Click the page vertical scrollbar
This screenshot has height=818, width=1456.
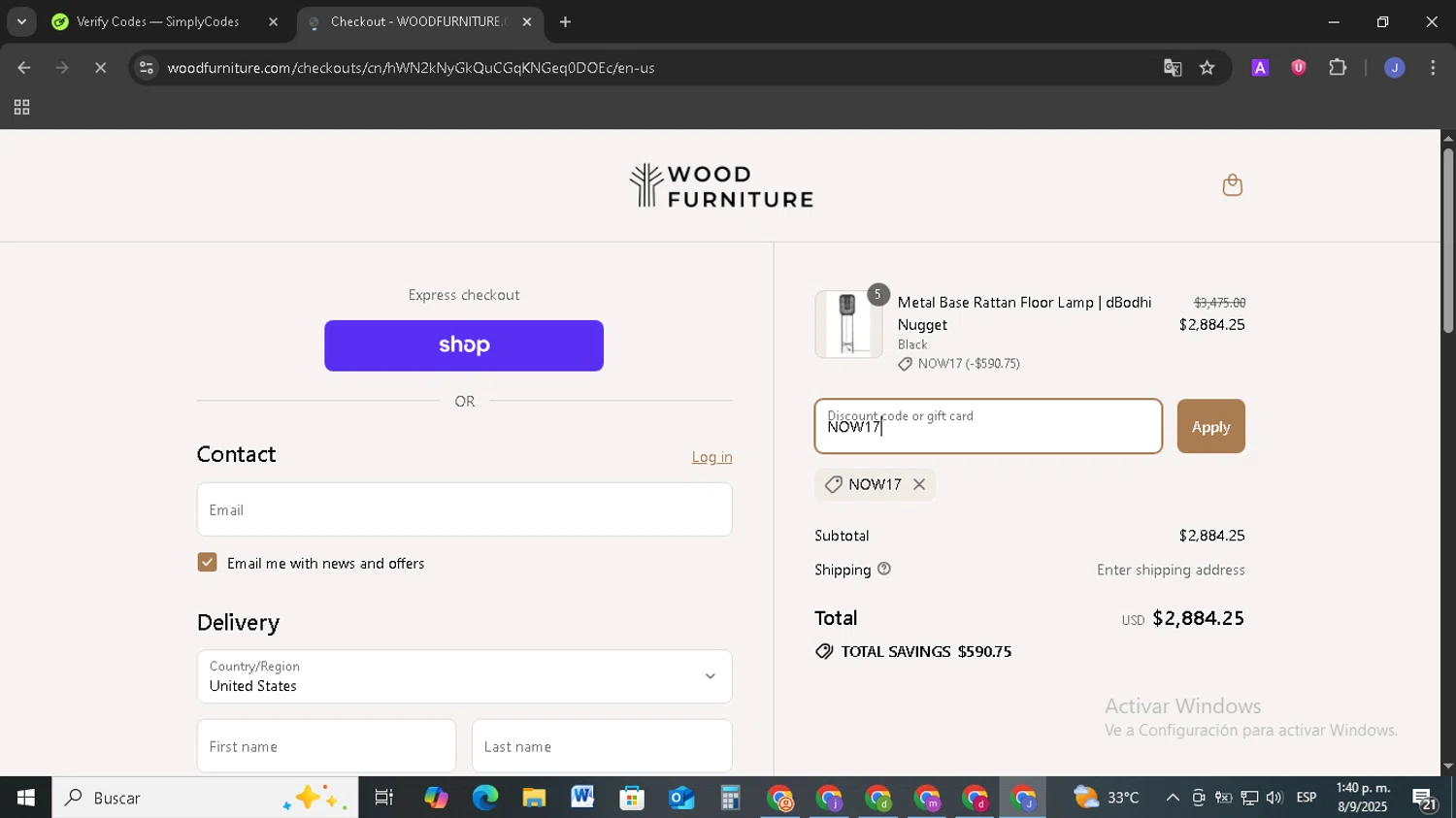1448,241
